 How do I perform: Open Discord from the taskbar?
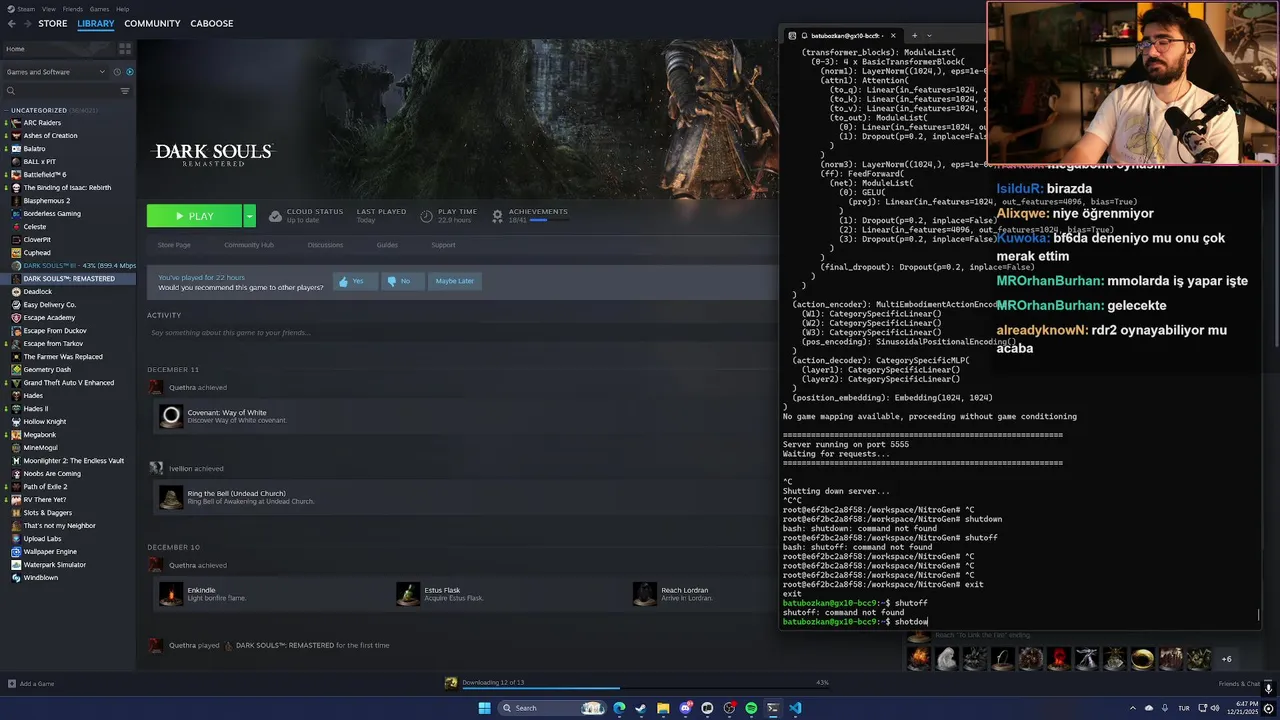coord(685,708)
